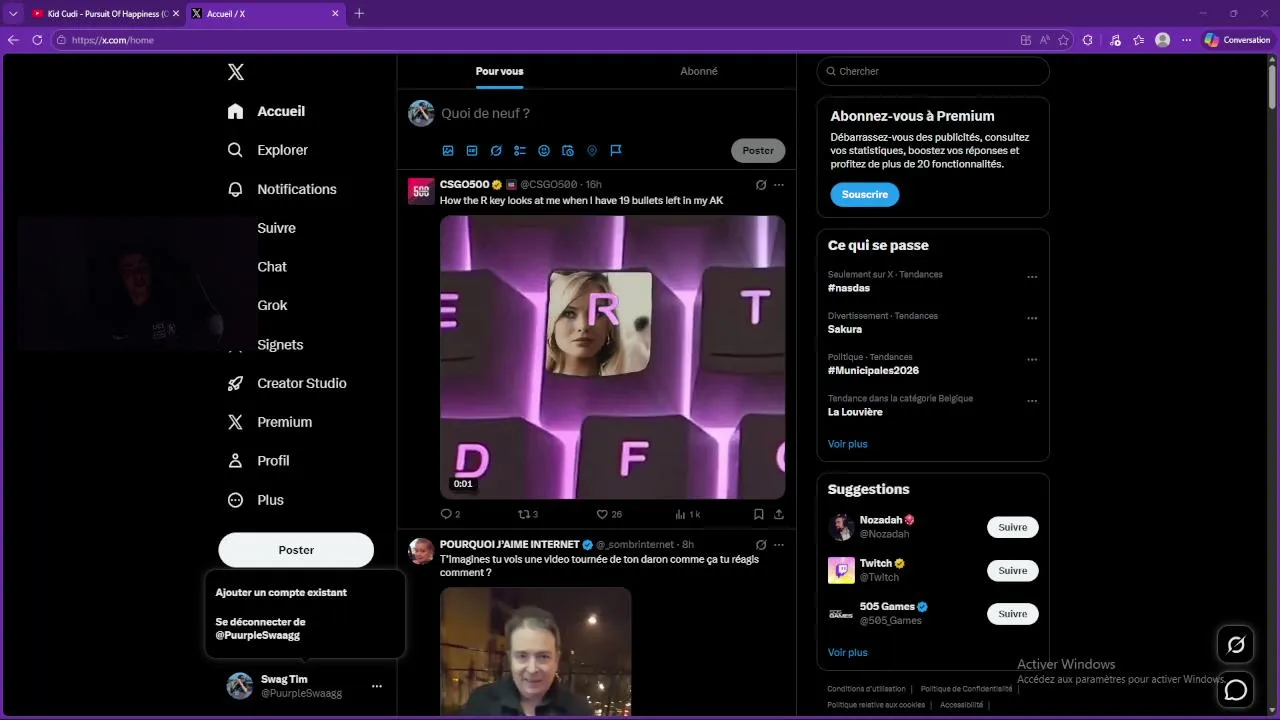Click the Grok icon in the composer
Viewport: 1280px width, 720px height.
point(496,151)
